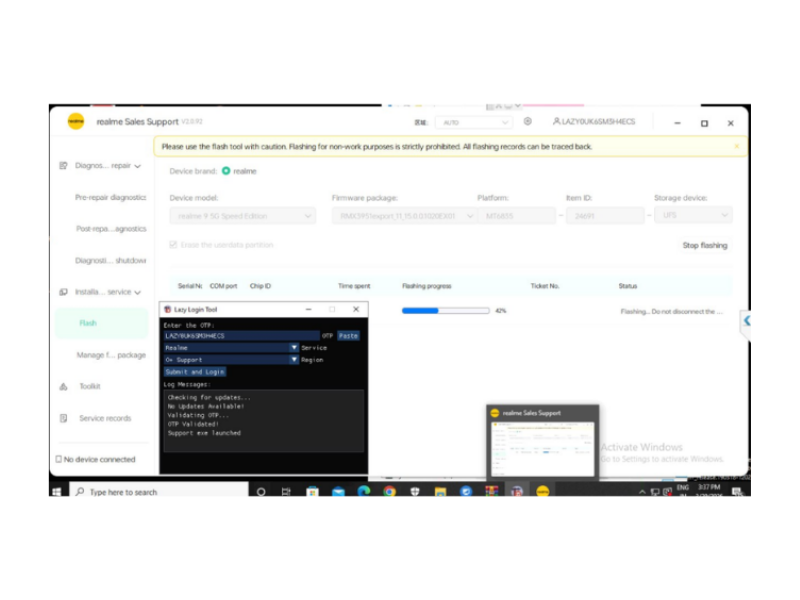Click the Flashing progress column header

coord(427,286)
